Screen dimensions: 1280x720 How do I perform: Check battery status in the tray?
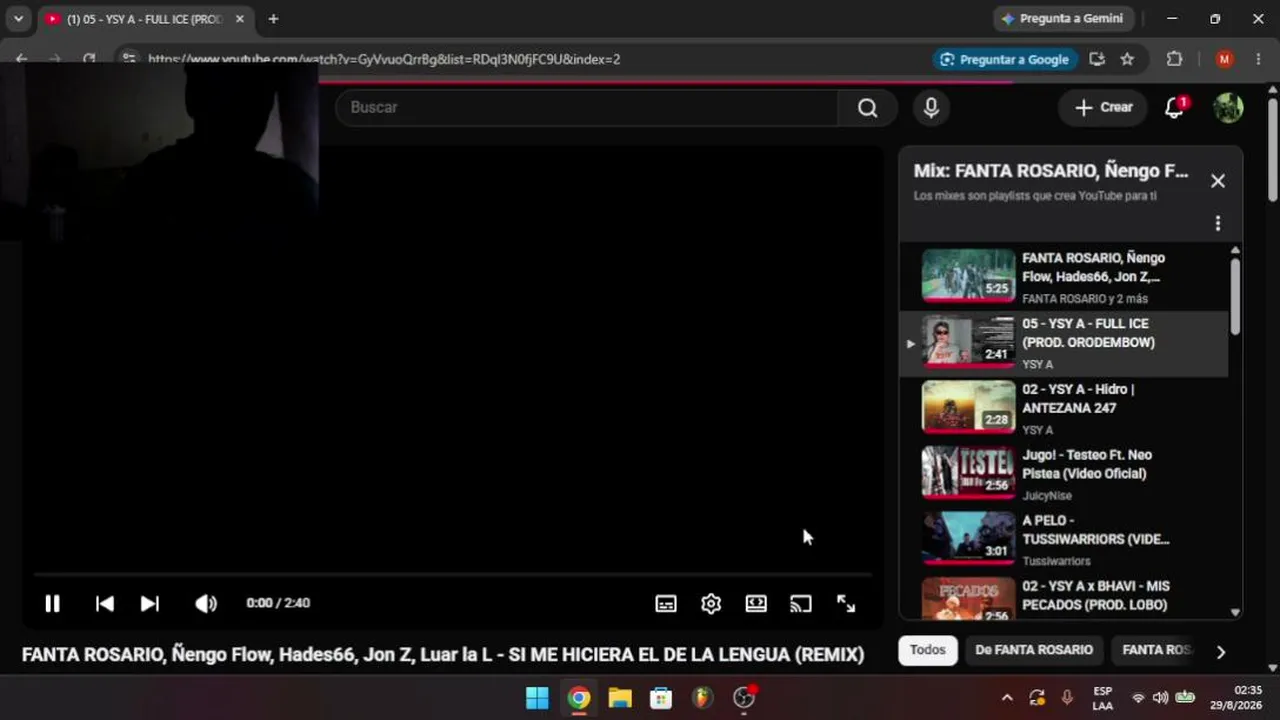tap(1185, 698)
